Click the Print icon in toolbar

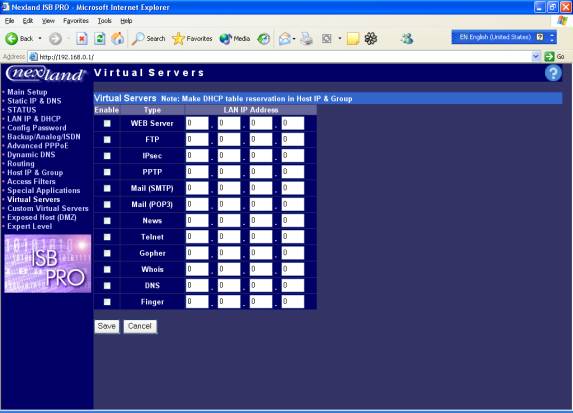click(x=307, y=38)
